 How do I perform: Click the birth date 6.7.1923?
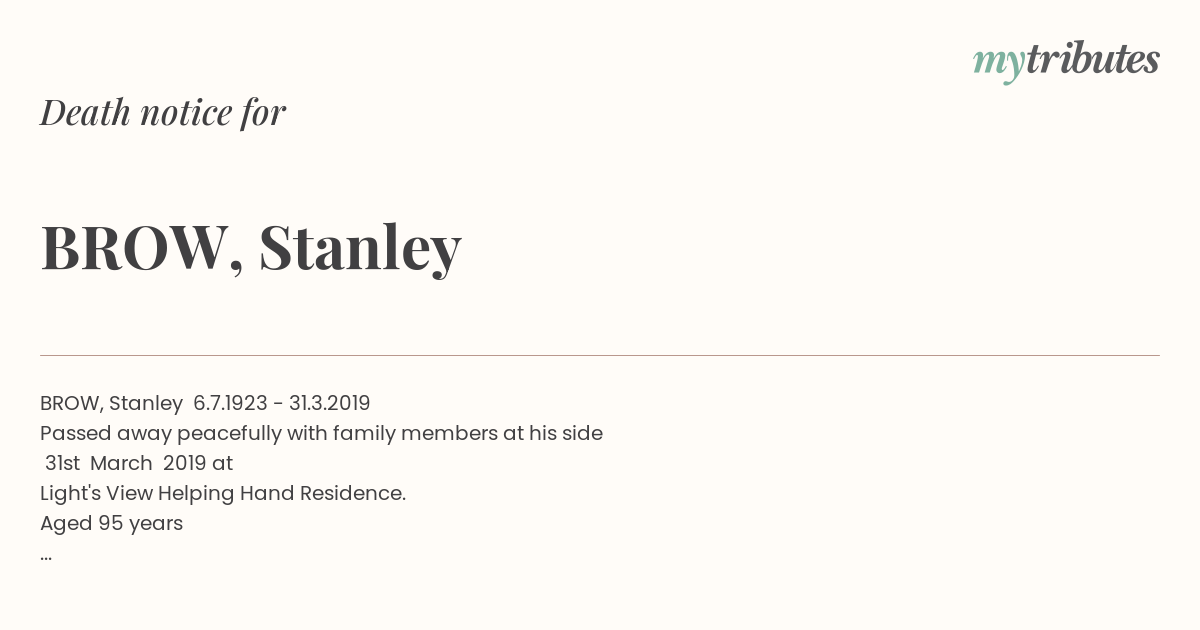click(x=230, y=403)
